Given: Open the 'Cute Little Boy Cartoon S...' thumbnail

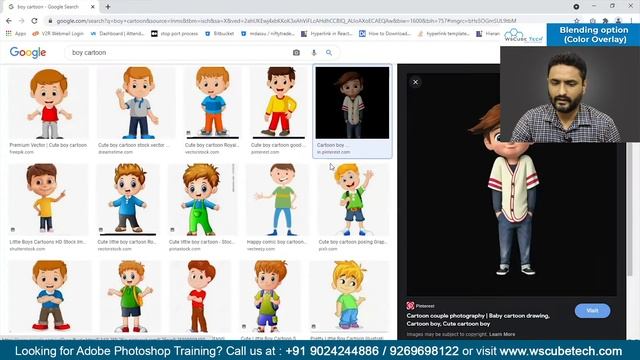Looking at the screenshot, I should [270, 296].
